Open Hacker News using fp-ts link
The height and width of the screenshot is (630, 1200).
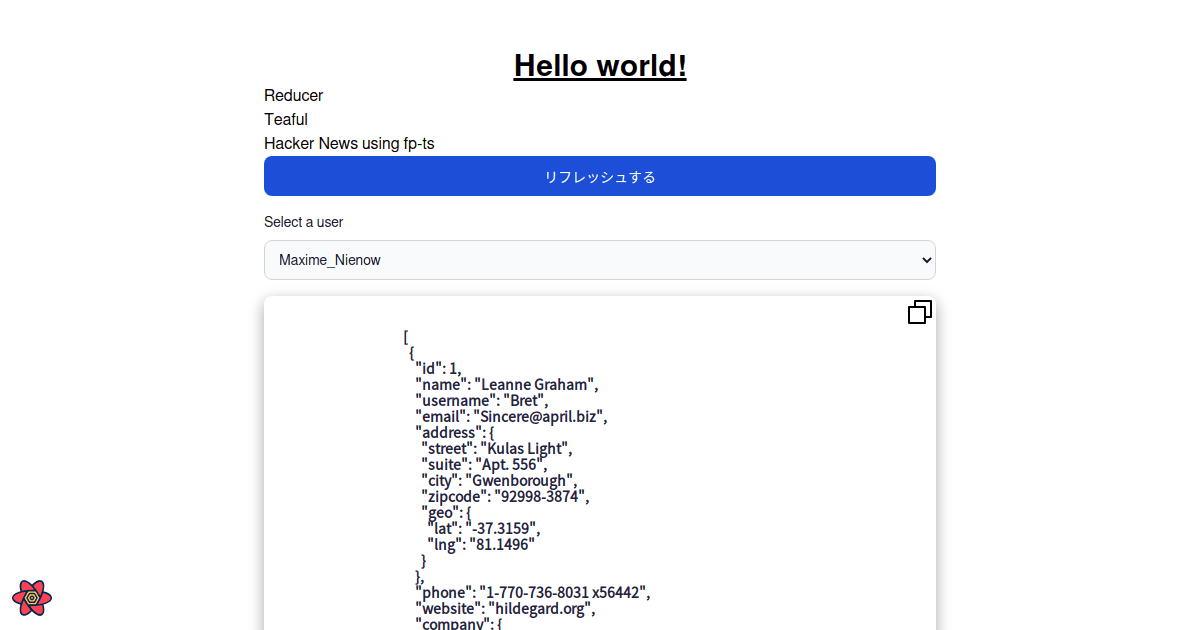point(349,144)
